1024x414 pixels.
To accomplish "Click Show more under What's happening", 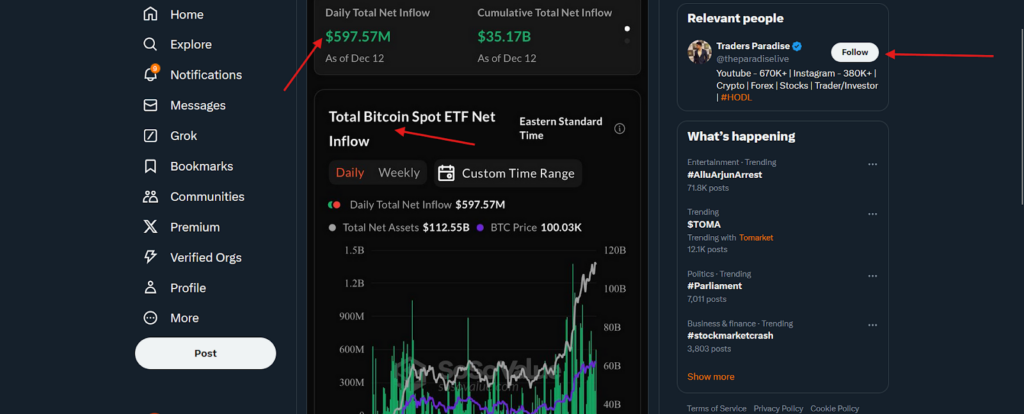I will click(711, 377).
